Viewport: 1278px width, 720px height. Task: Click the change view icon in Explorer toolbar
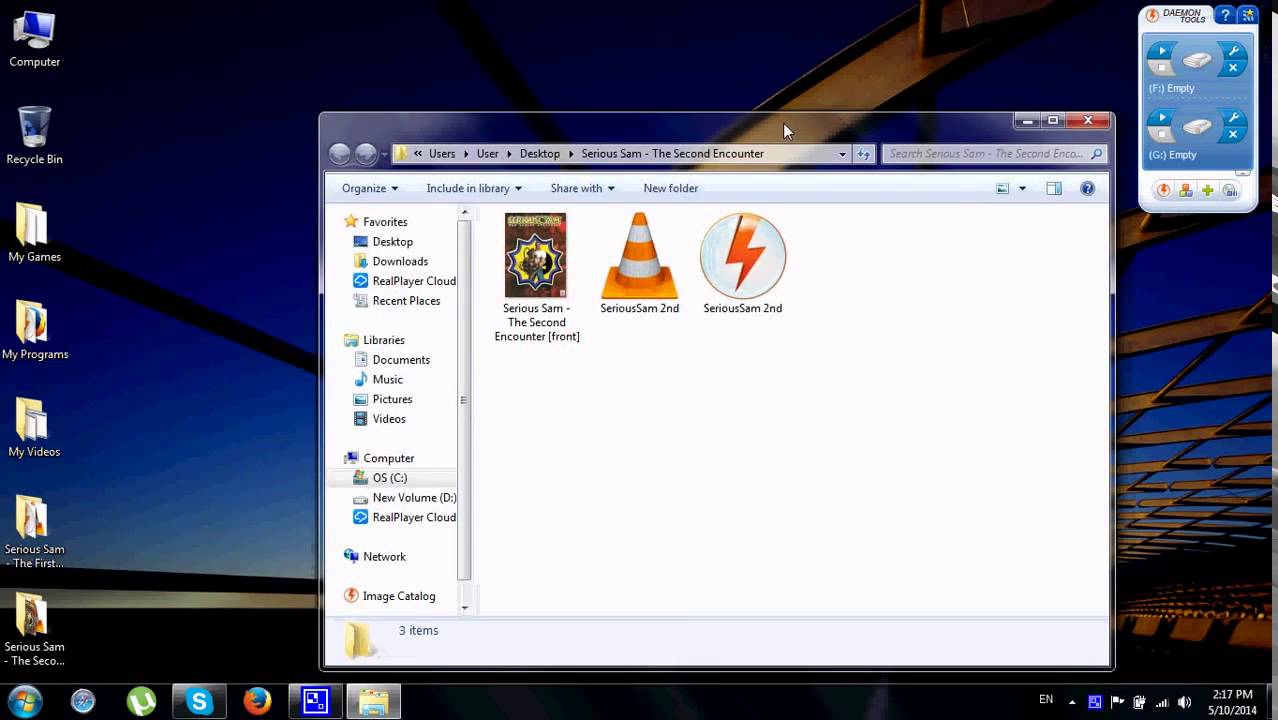[x=1002, y=188]
